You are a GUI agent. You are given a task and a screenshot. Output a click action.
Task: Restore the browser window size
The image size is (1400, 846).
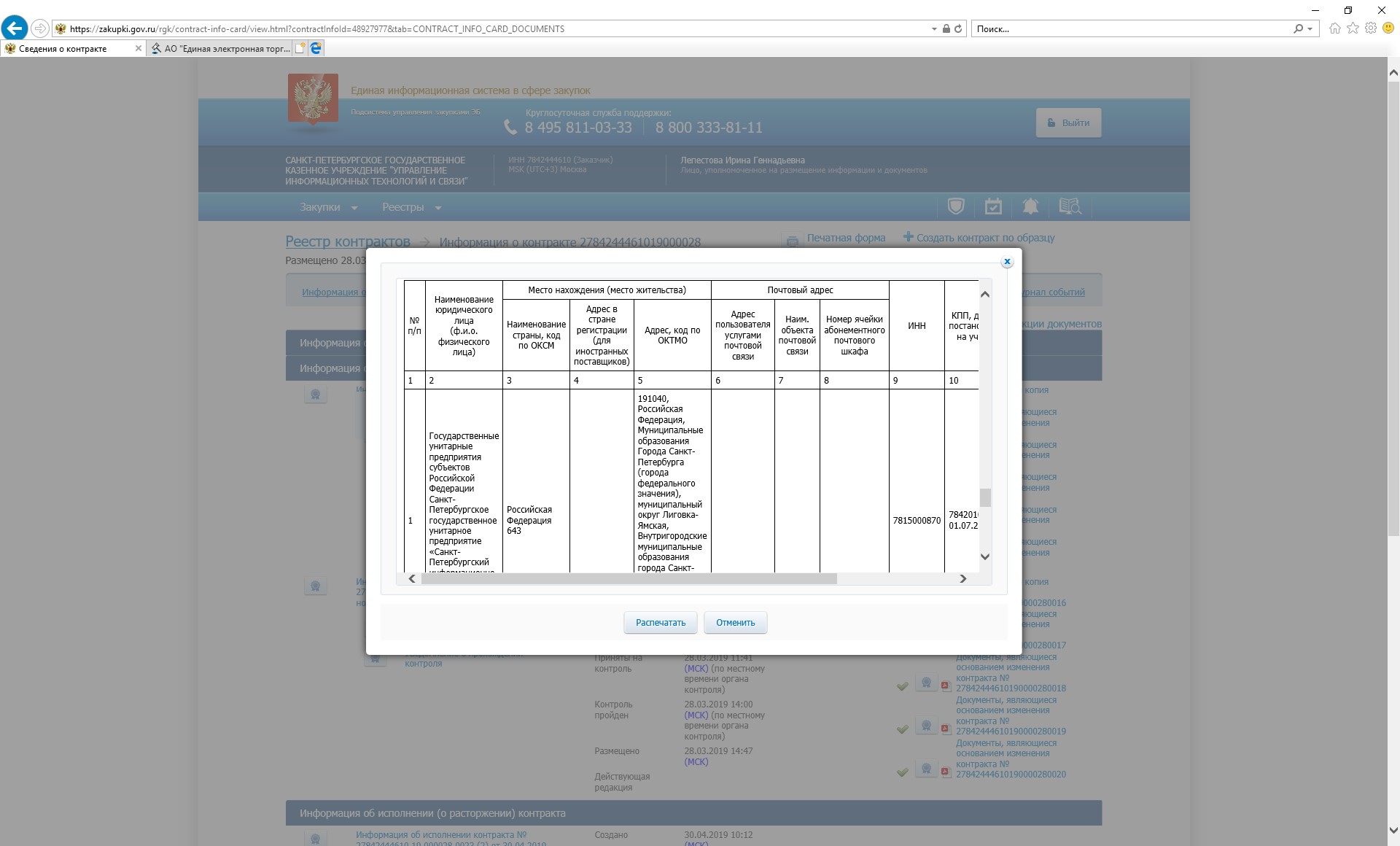point(1348,10)
